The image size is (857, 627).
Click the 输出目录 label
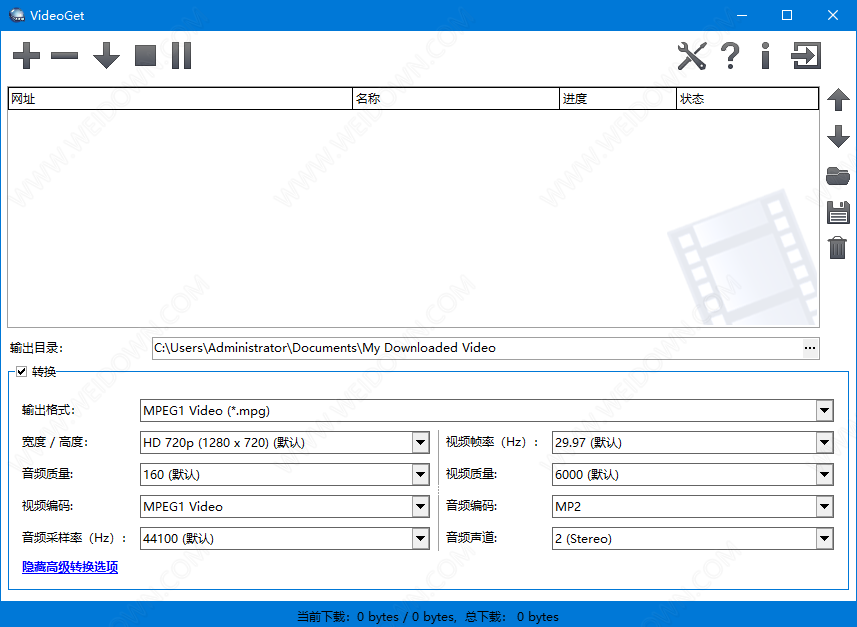point(37,348)
